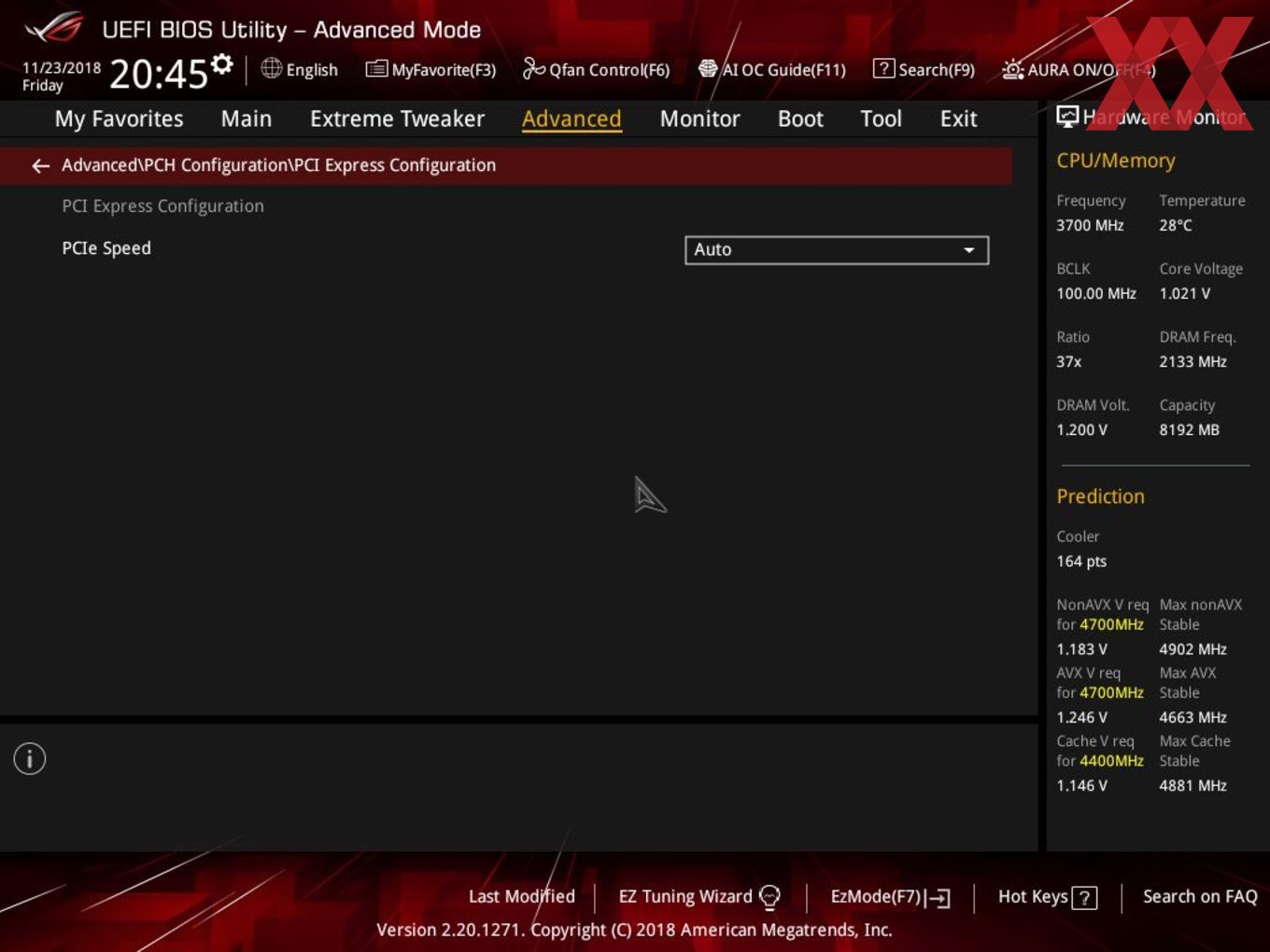Open the Tool tab
The width and height of the screenshot is (1270, 952).
tap(881, 119)
